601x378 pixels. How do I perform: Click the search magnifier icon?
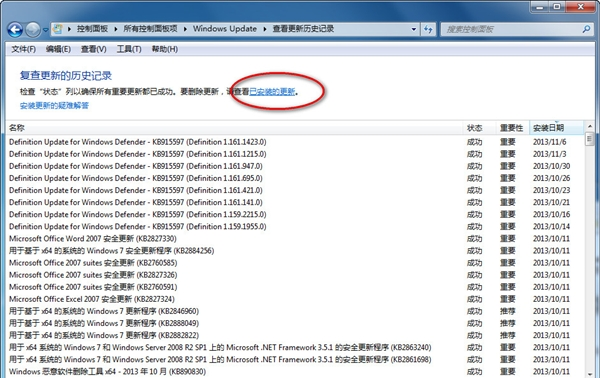pos(586,29)
